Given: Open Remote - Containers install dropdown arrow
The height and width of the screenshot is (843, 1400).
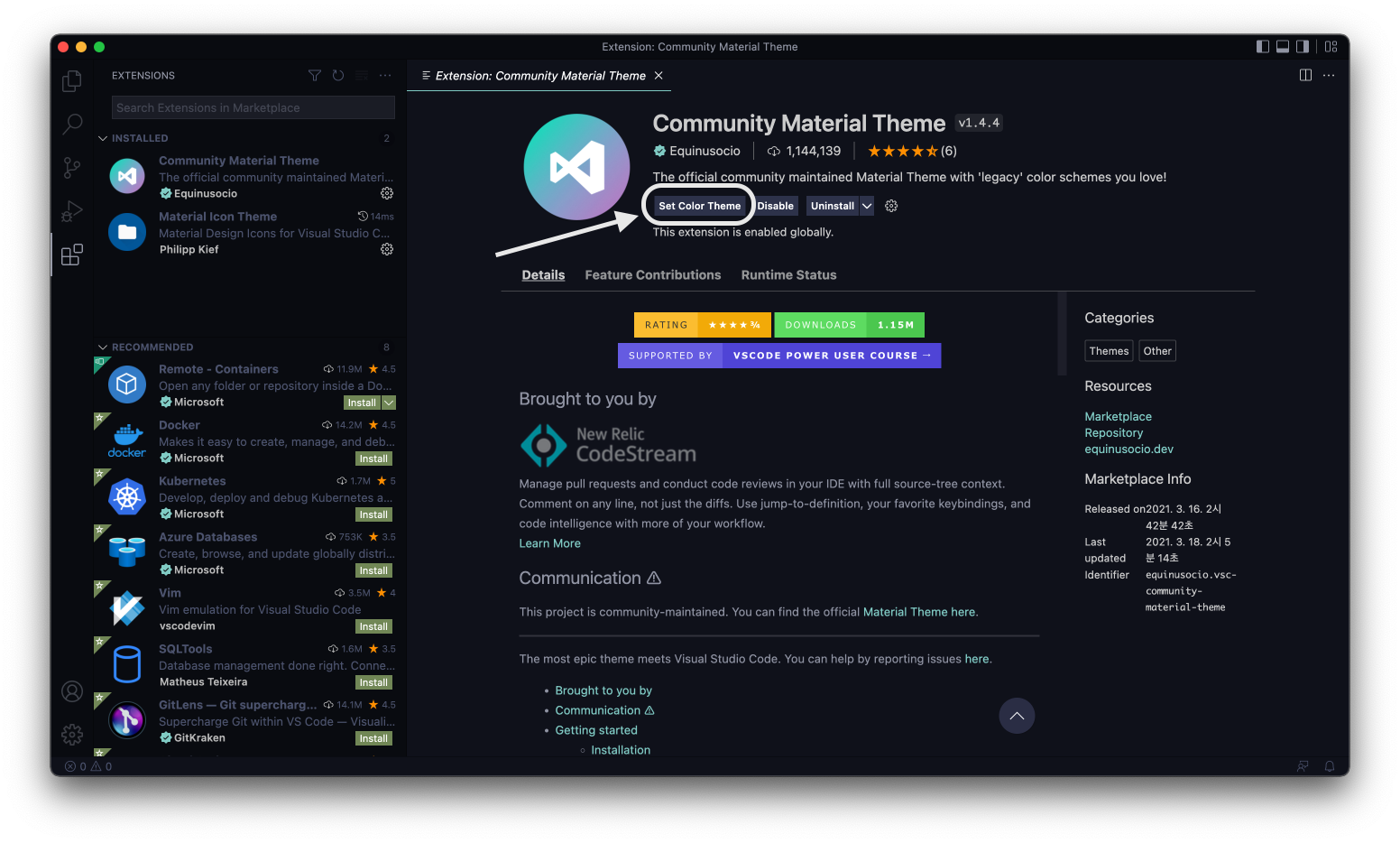Looking at the screenshot, I should click(389, 403).
